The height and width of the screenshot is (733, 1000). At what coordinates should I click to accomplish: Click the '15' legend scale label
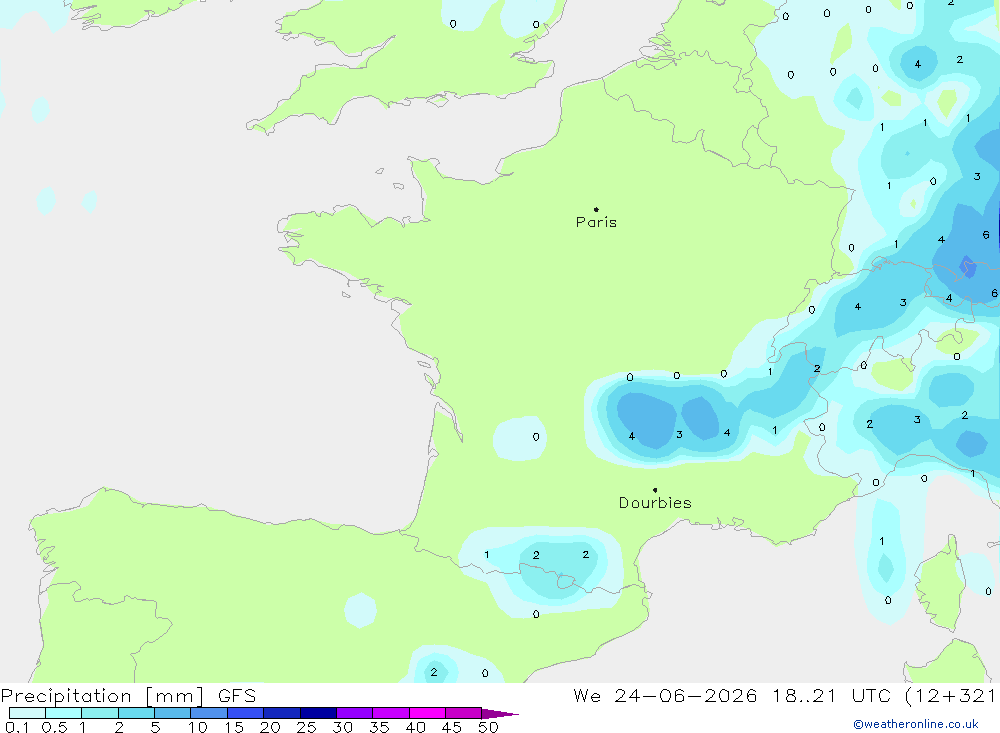(x=234, y=727)
